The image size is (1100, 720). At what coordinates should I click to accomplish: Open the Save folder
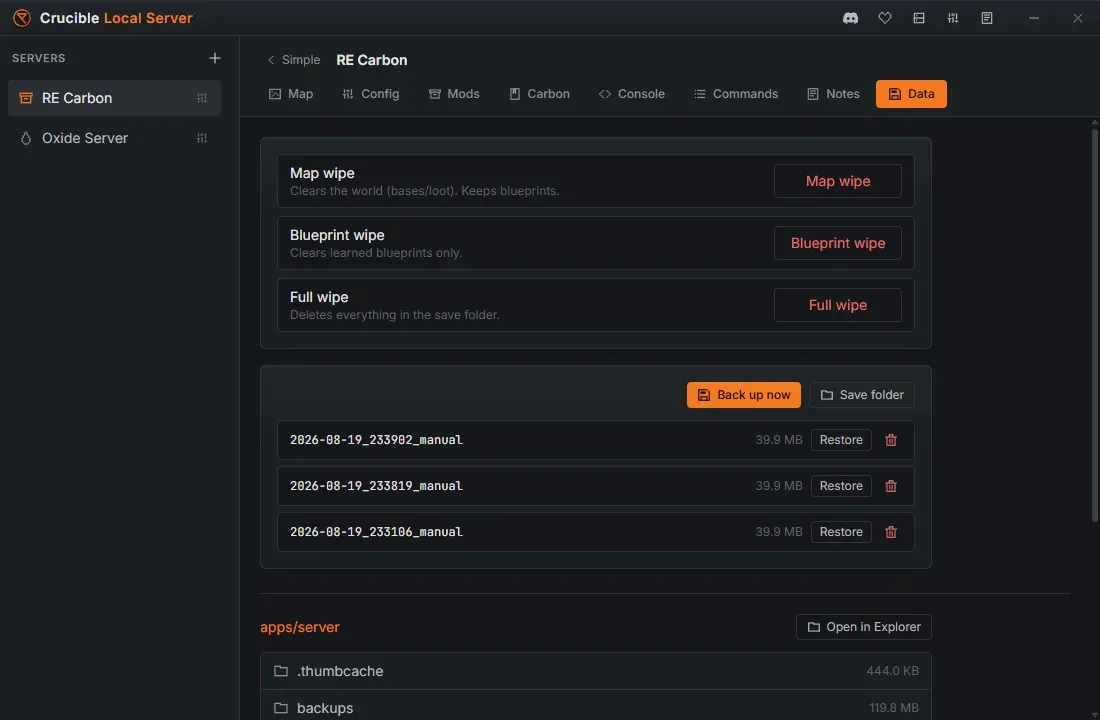861,395
